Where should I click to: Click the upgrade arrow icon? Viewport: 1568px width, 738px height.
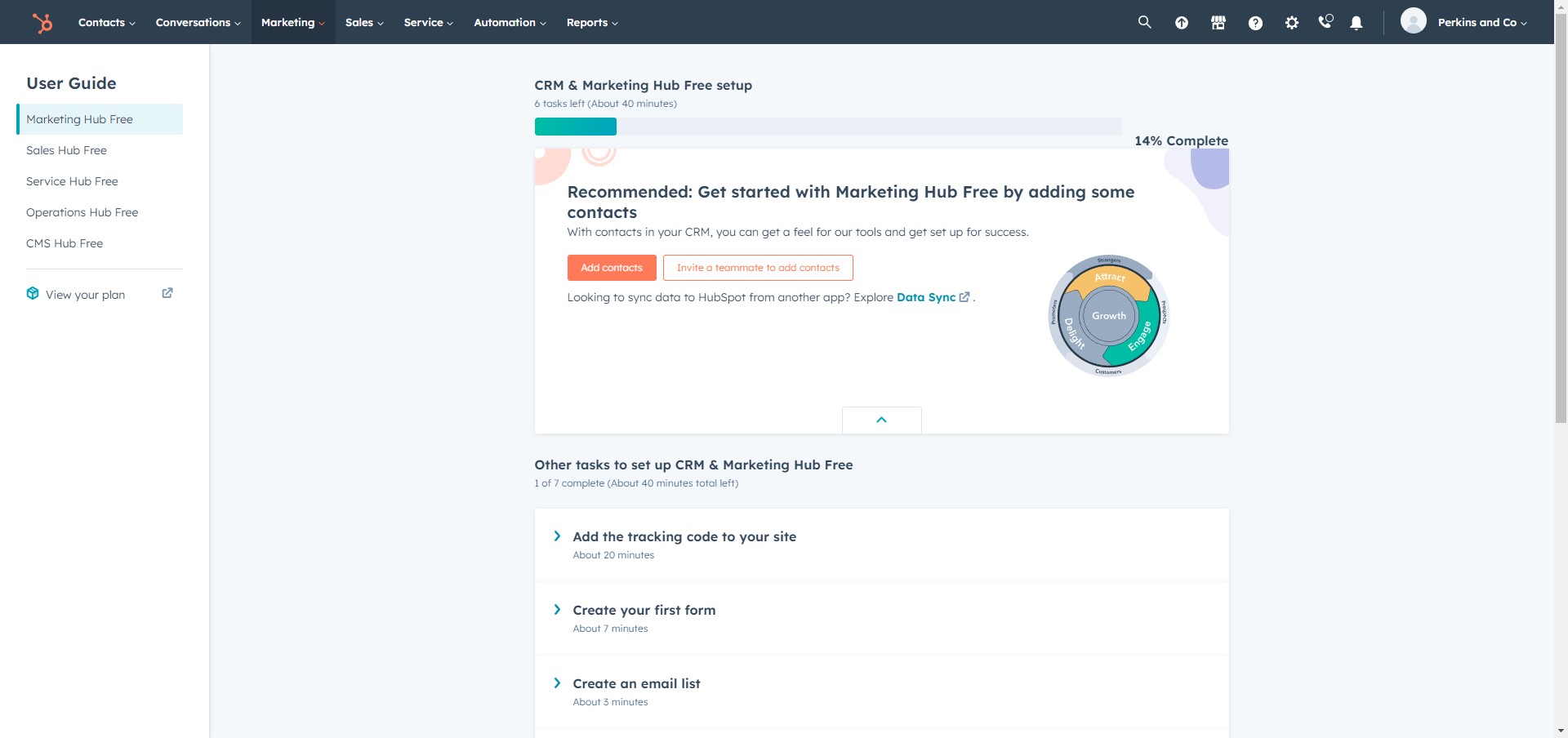(1181, 23)
